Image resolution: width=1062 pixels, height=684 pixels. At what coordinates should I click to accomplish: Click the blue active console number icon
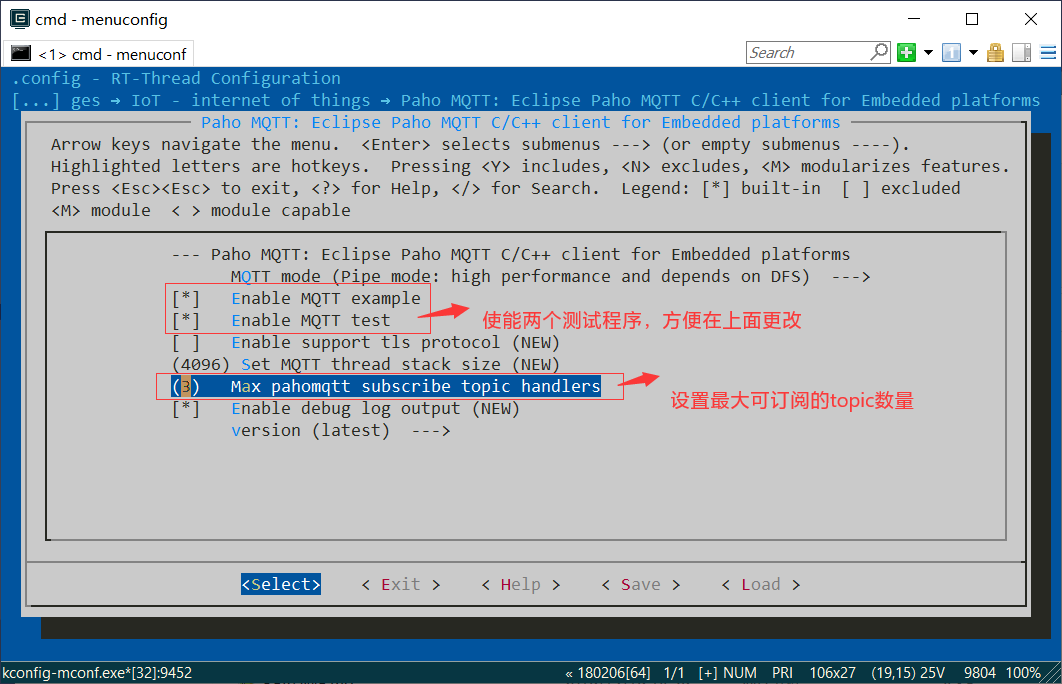click(x=952, y=52)
